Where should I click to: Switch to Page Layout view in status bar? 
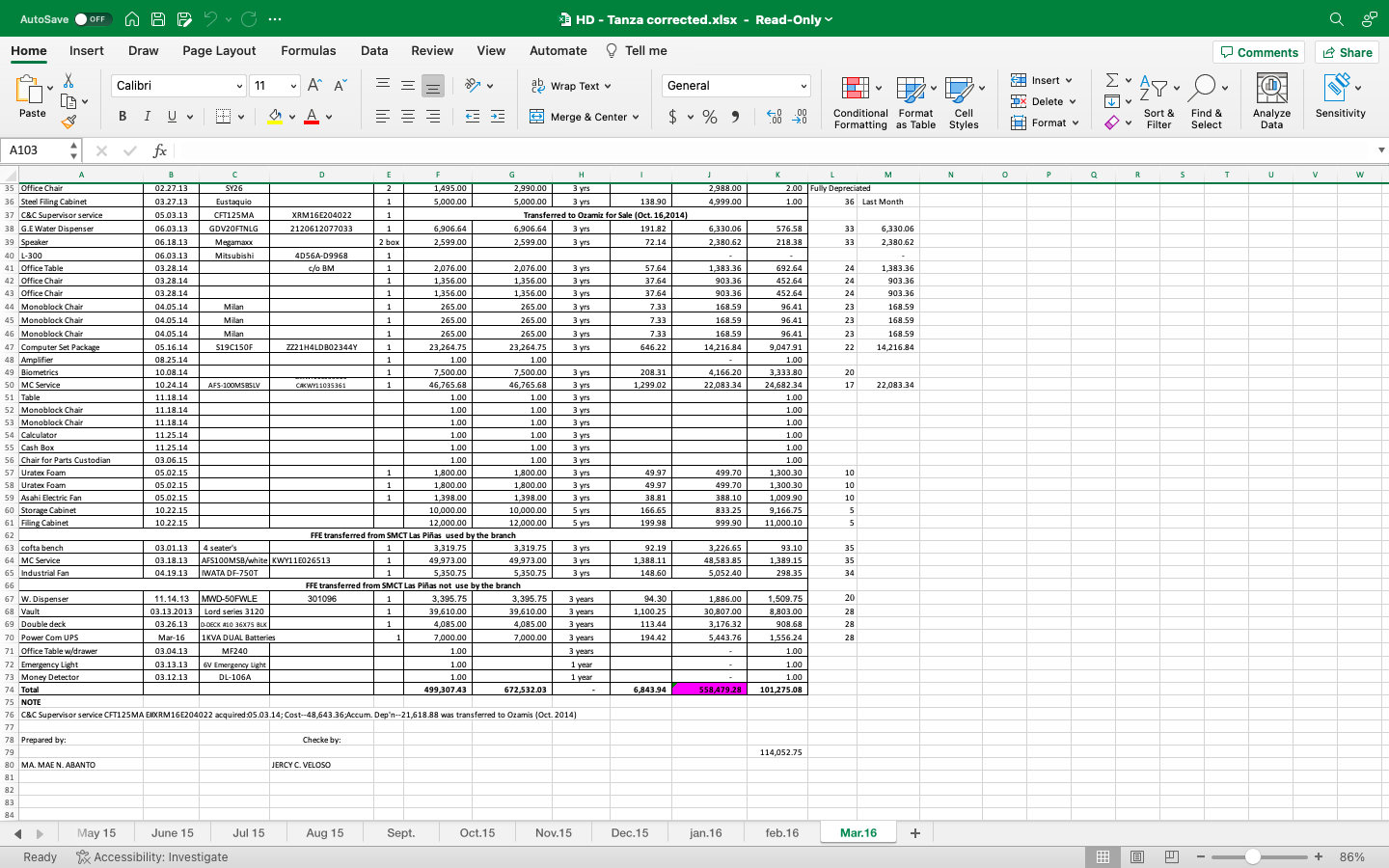1137,856
